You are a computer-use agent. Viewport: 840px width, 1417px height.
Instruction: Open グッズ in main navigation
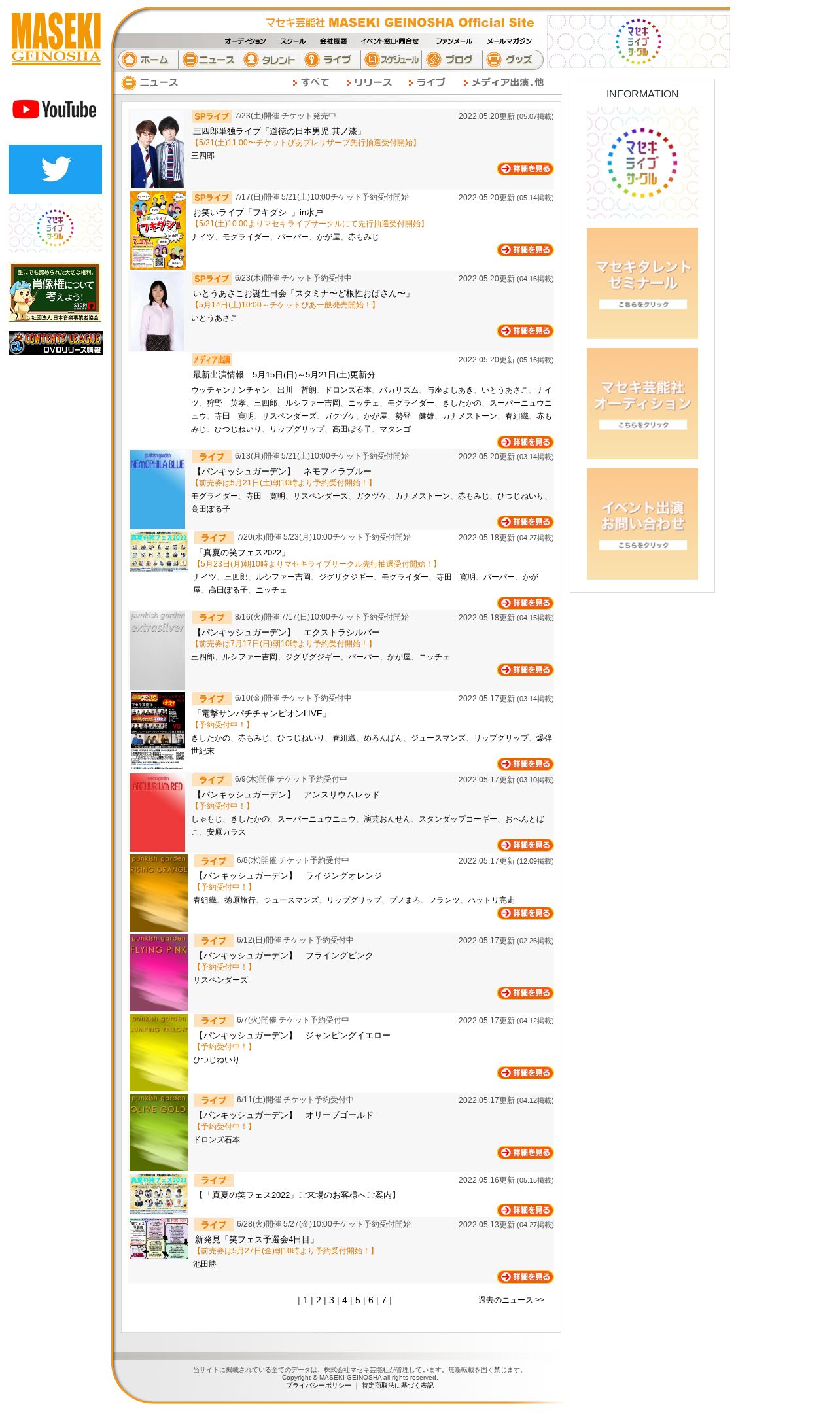[512, 60]
